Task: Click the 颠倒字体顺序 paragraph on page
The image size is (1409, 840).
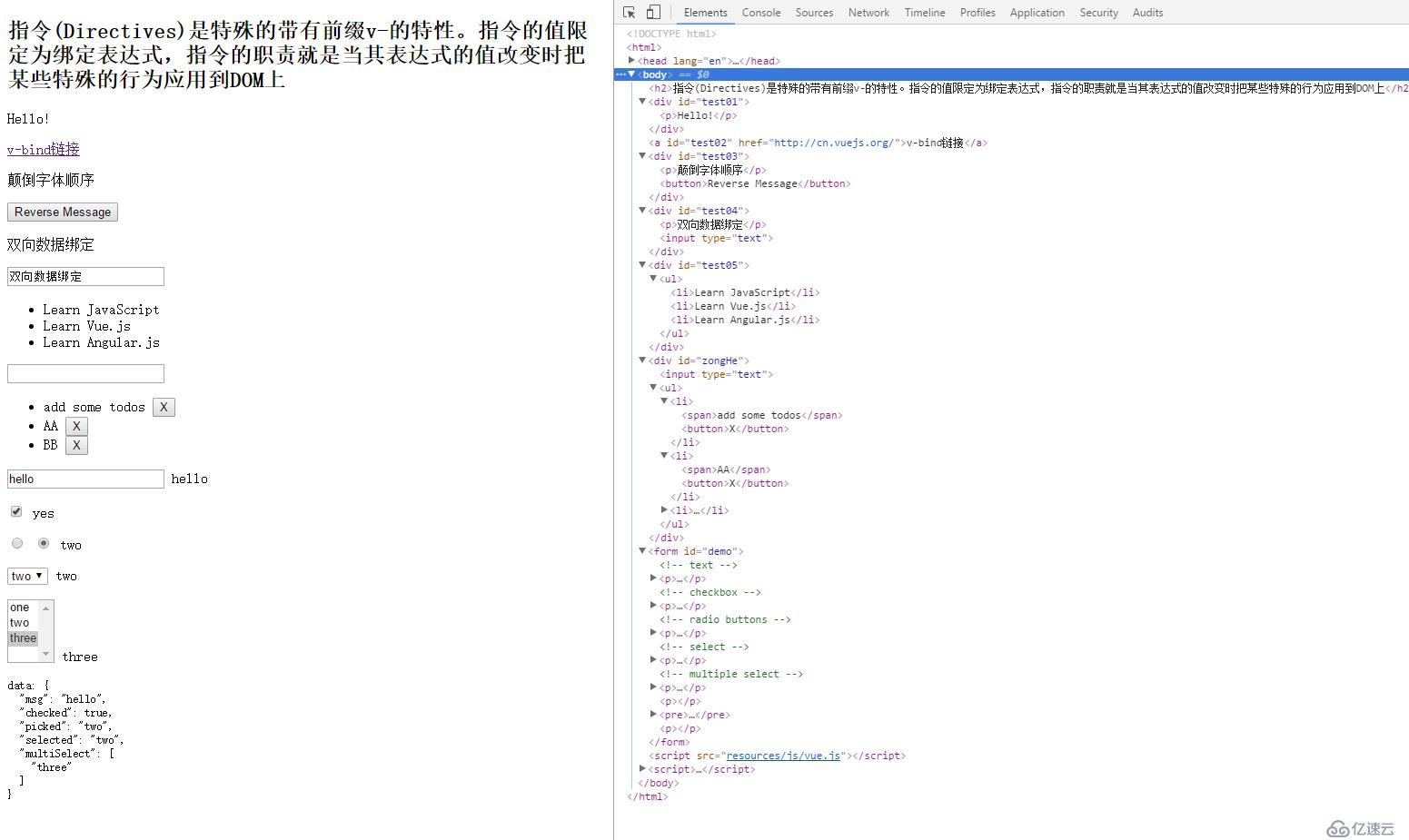Action: 51,180
